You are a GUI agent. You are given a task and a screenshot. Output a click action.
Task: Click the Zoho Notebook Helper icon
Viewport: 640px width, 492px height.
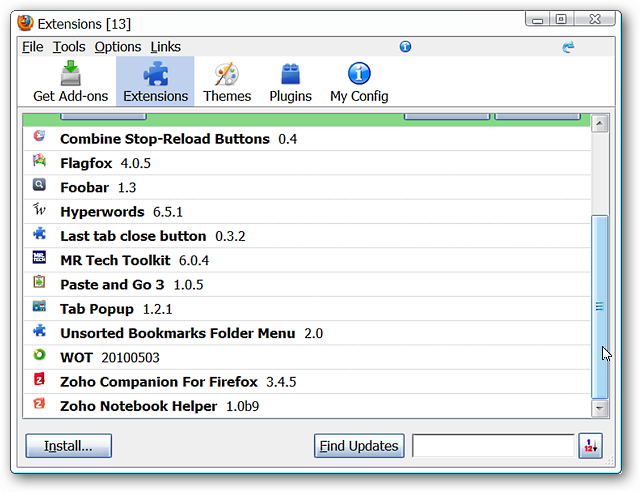coord(39,403)
